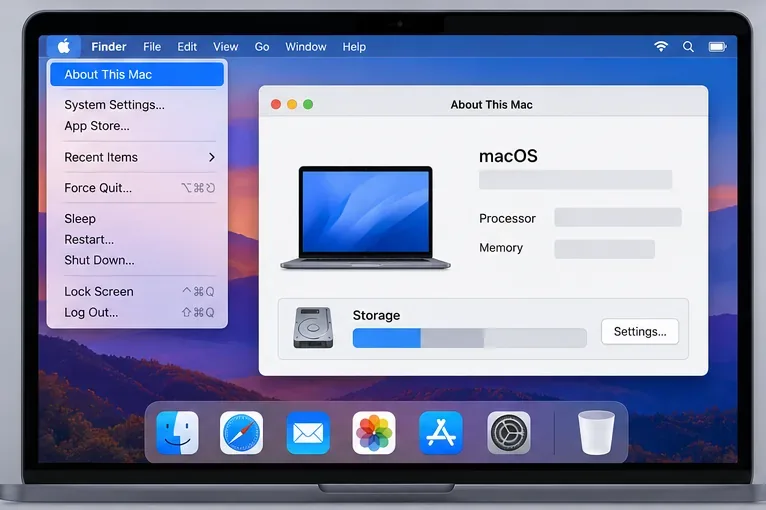Click the About This Mac window title
The image size is (766, 510).
491,105
